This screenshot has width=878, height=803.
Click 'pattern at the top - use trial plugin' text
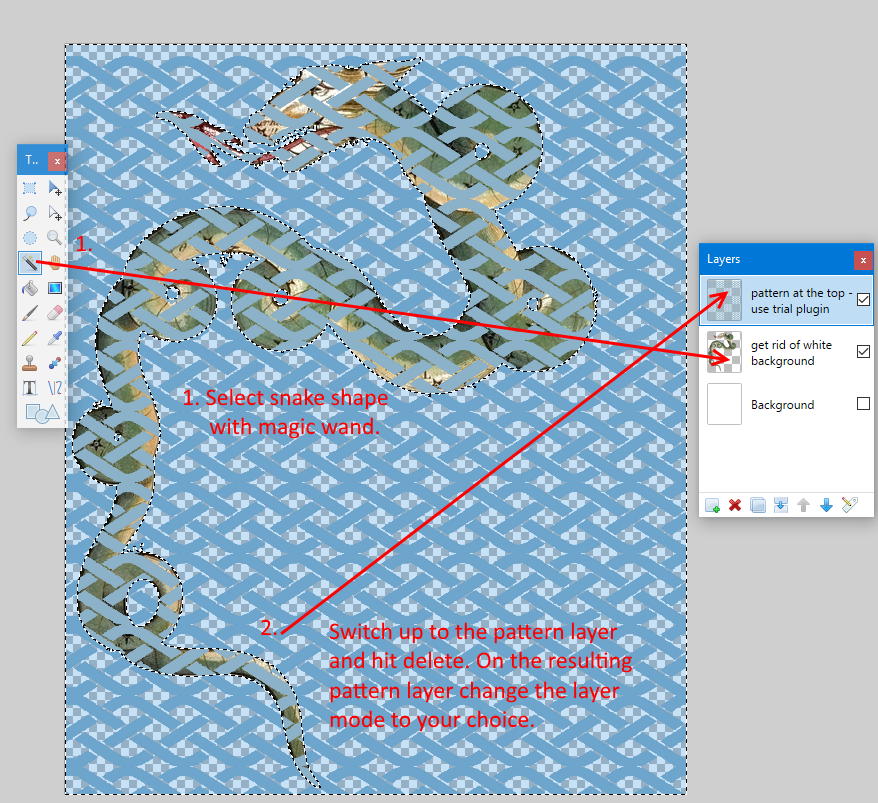coord(801,301)
